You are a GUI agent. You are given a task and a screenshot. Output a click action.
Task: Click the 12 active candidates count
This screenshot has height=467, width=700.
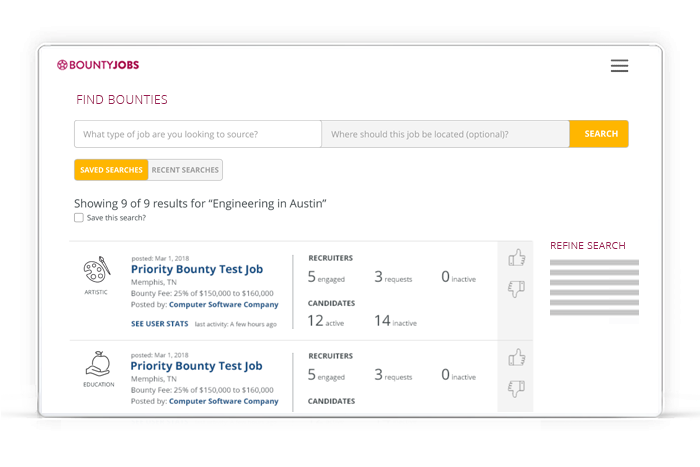pos(325,321)
